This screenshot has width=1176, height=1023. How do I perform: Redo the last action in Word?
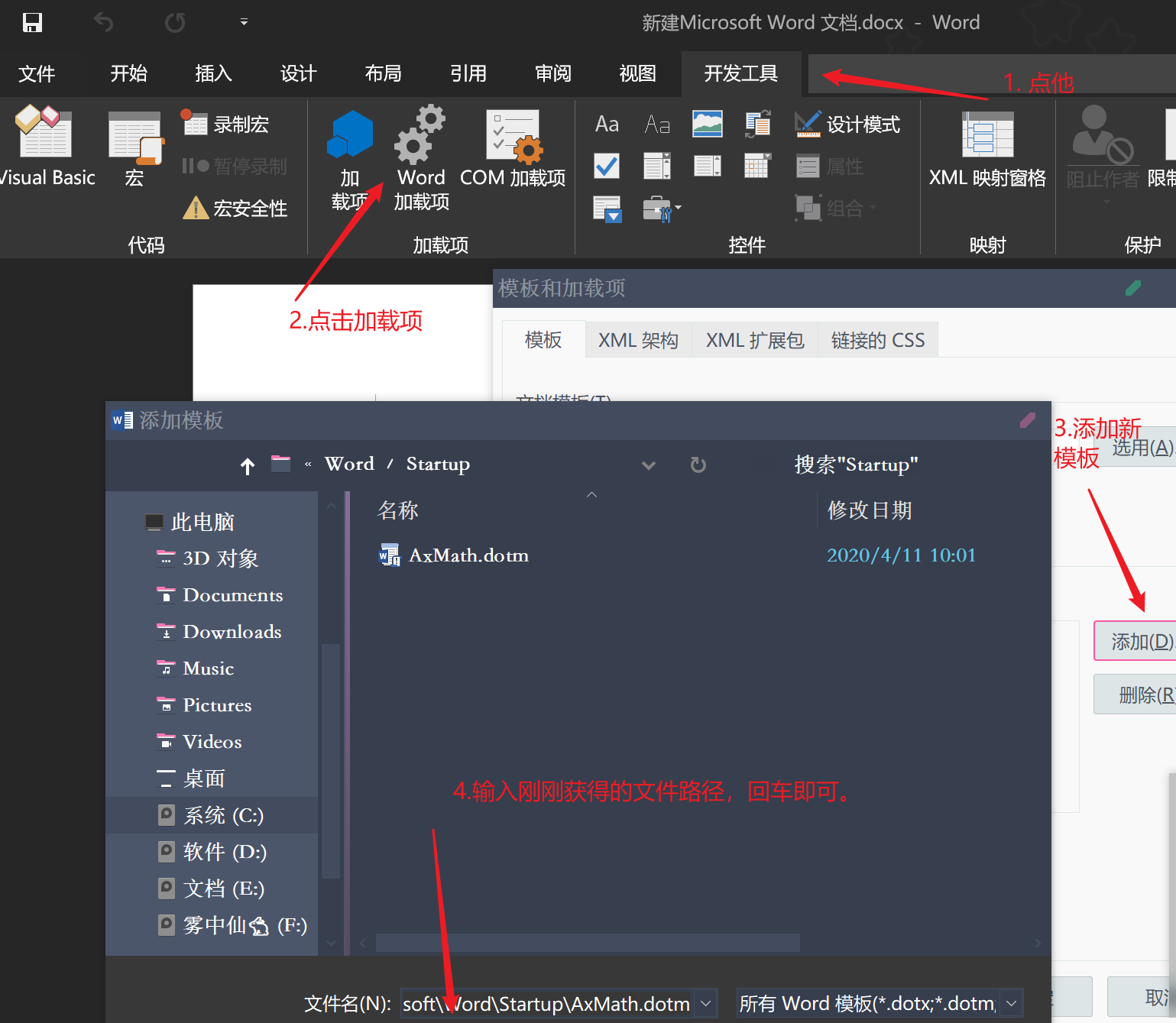(175, 22)
